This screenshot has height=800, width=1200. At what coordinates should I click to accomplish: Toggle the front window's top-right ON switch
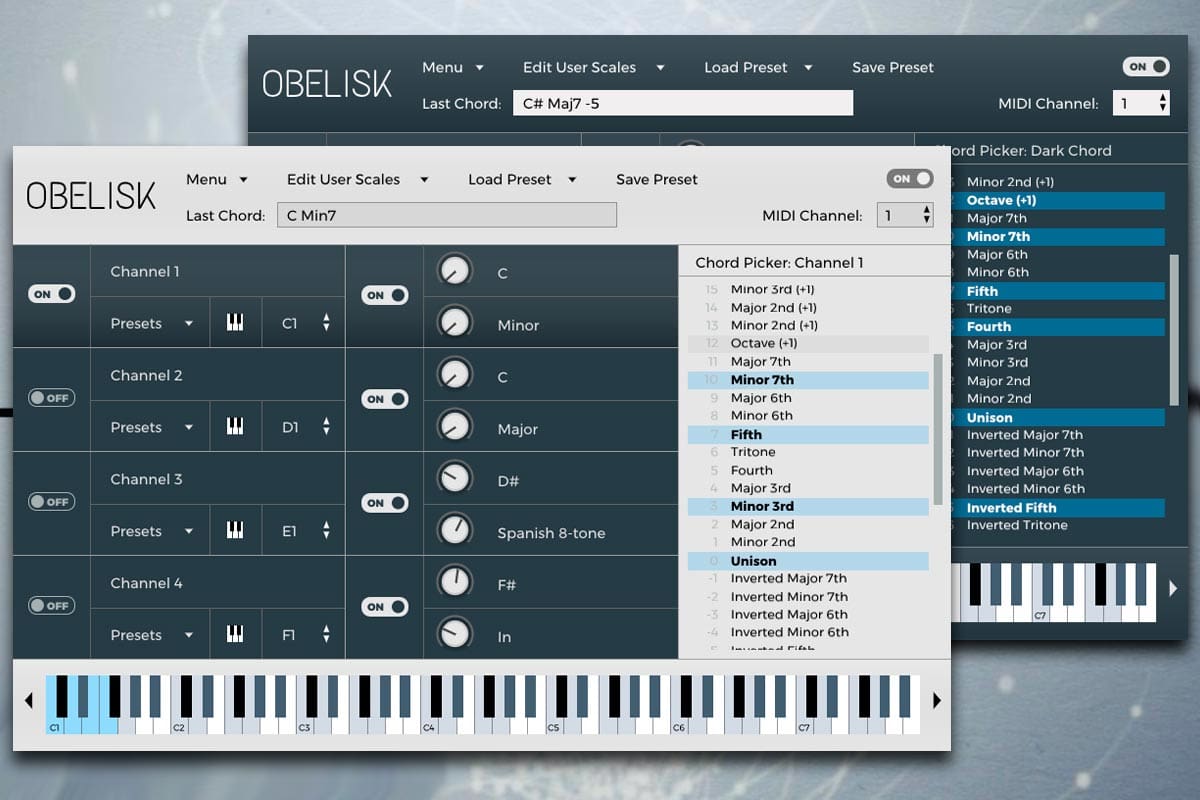pos(910,178)
